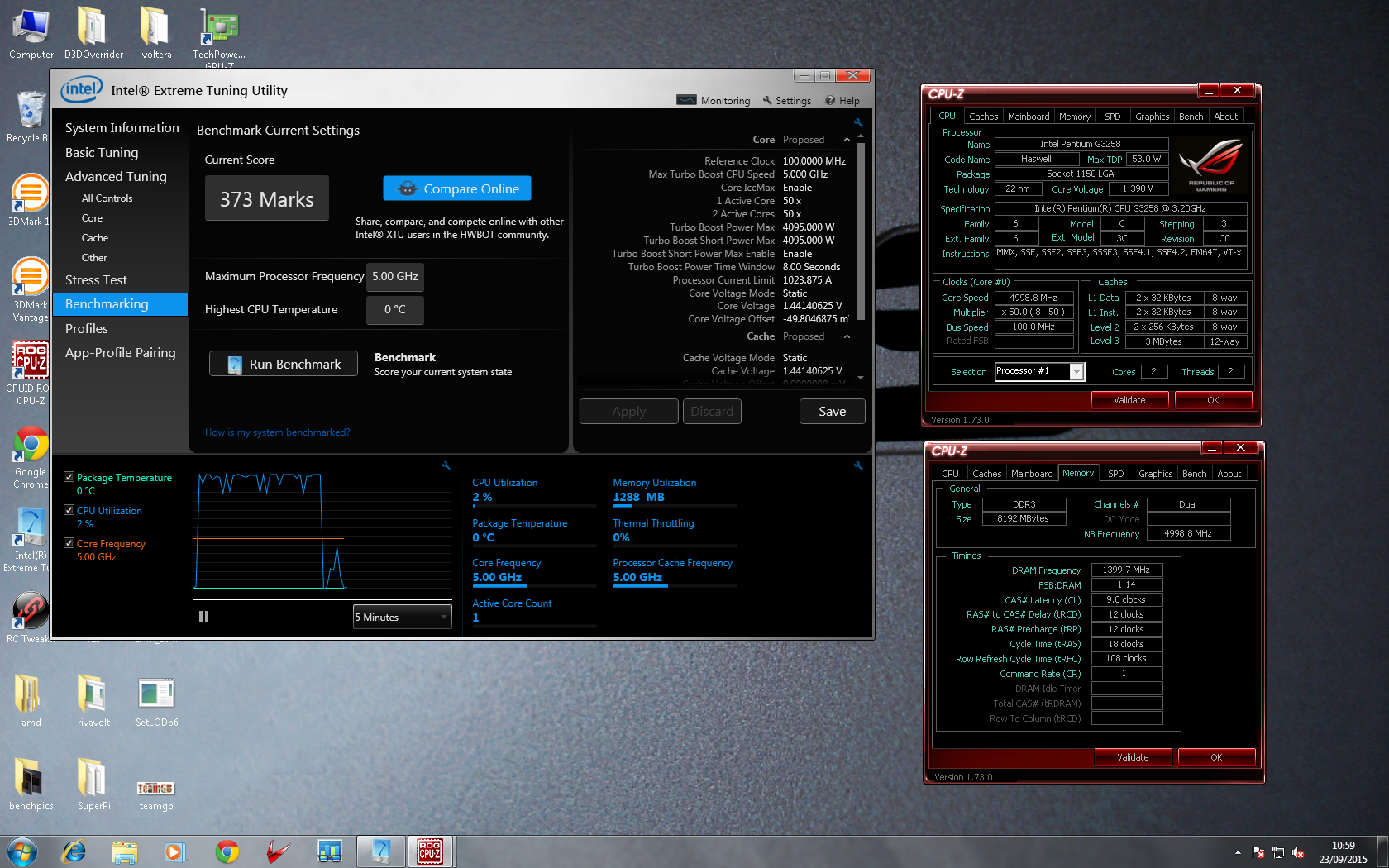Viewport: 1389px width, 868px height.
Task: Select Stress Test in the sidebar
Action: (96, 280)
